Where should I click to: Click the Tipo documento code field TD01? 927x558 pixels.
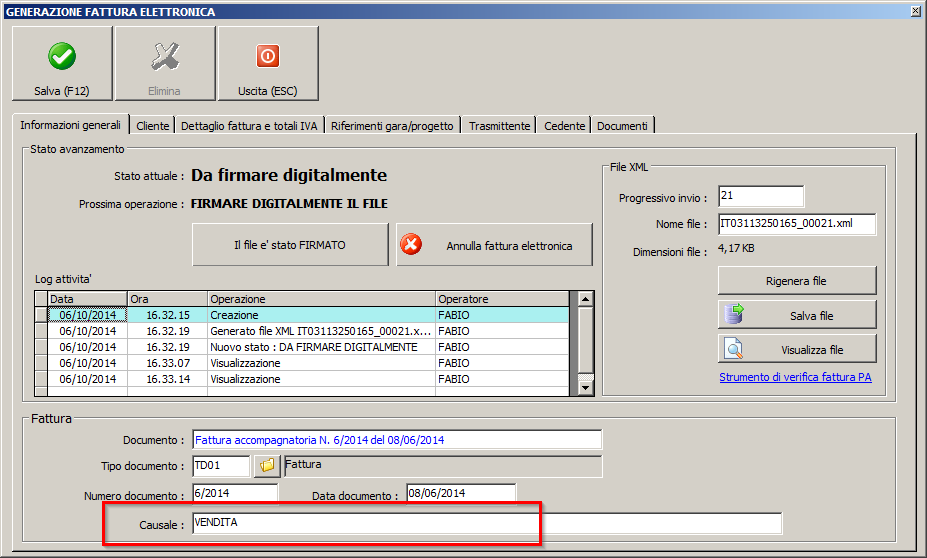[221, 466]
